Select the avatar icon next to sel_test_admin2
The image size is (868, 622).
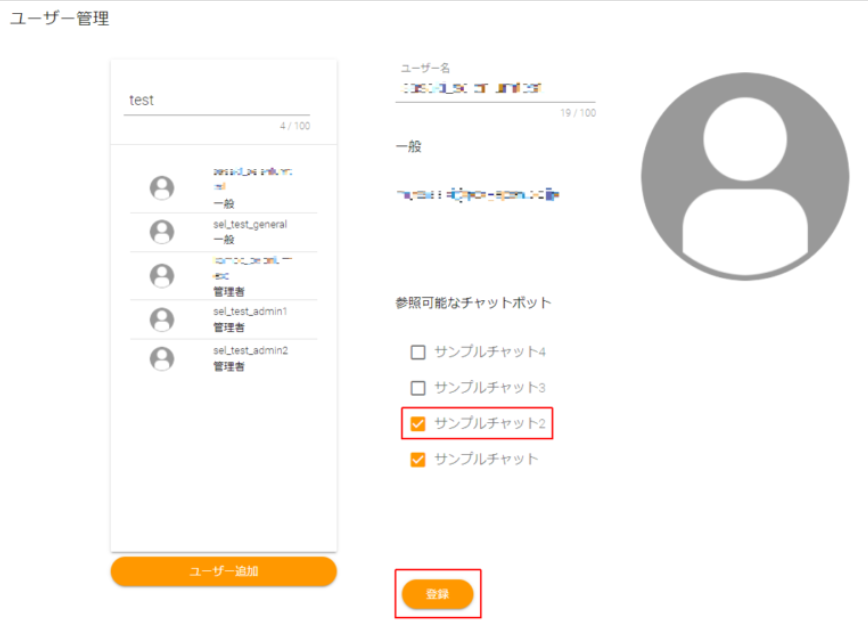click(161, 358)
